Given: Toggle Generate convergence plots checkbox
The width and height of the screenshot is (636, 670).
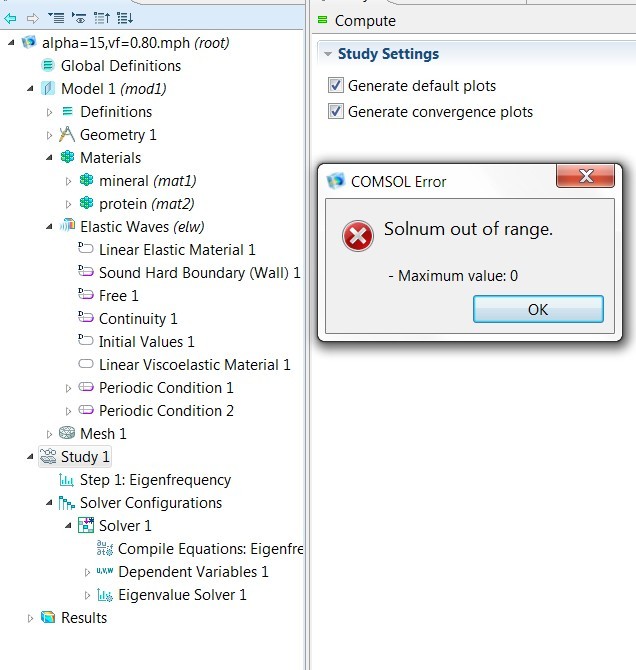Looking at the screenshot, I should [336, 112].
